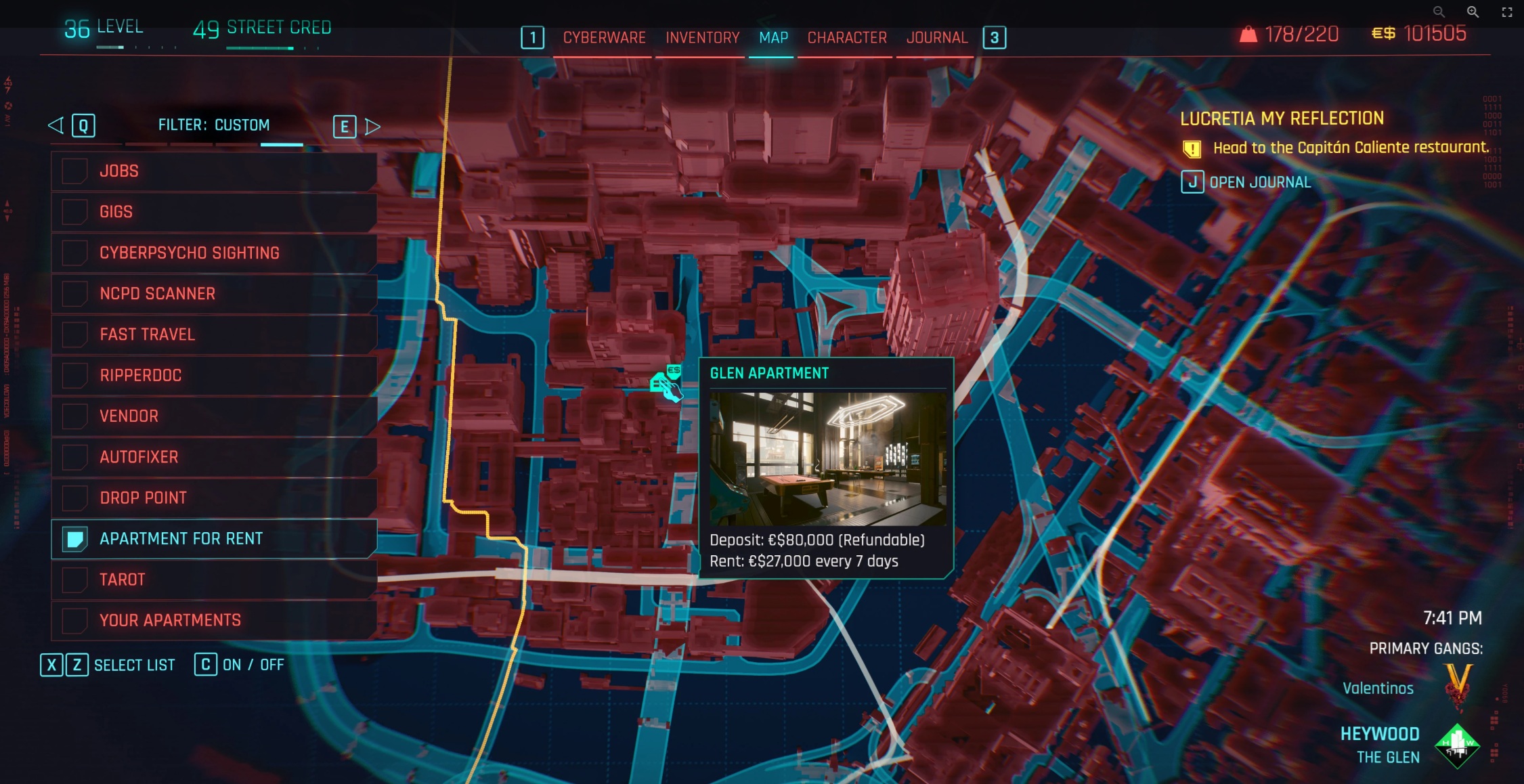This screenshot has height=784, width=1524.
Task: Toggle the NCPD Scanner checkbox
Action: pyautogui.click(x=74, y=293)
